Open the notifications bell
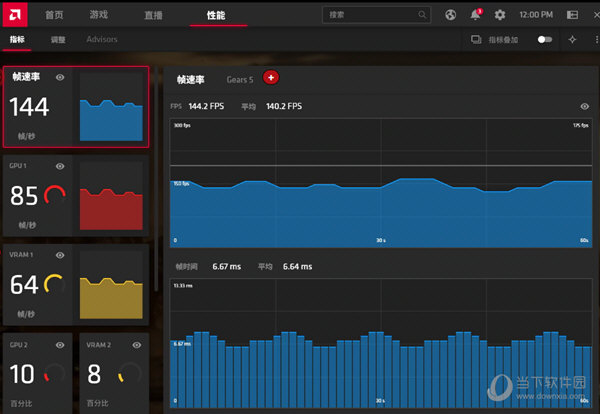The width and height of the screenshot is (600, 414). [x=475, y=15]
